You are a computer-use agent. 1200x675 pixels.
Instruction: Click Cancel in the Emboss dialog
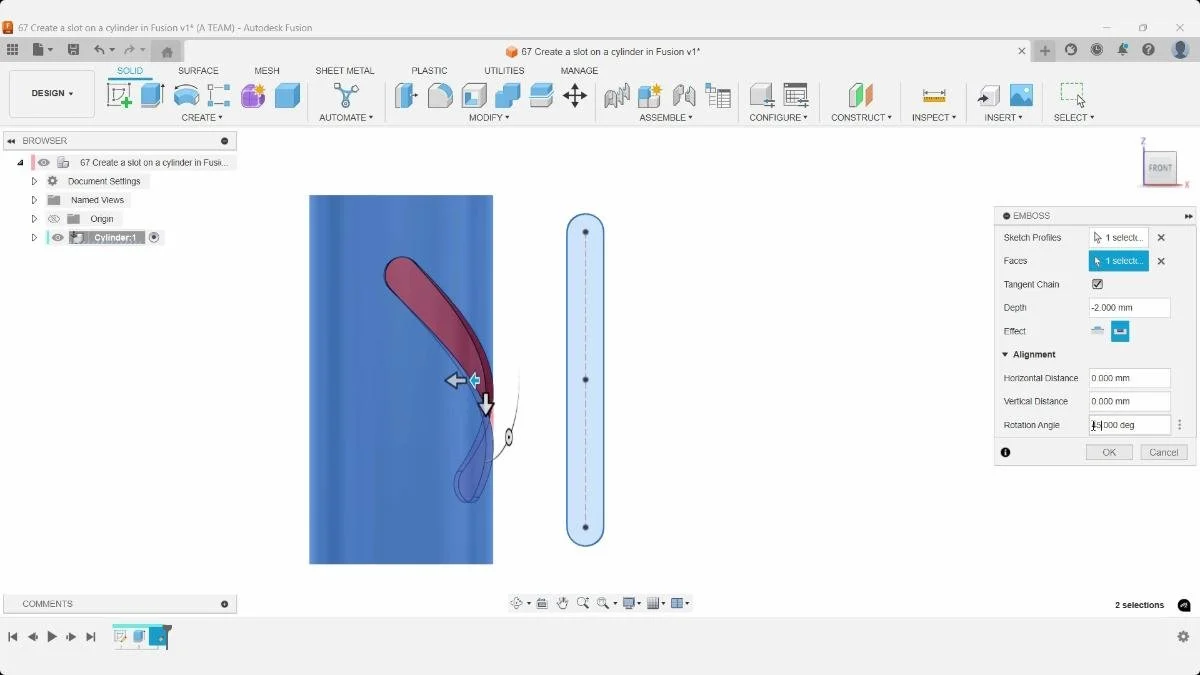(1164, 452)
